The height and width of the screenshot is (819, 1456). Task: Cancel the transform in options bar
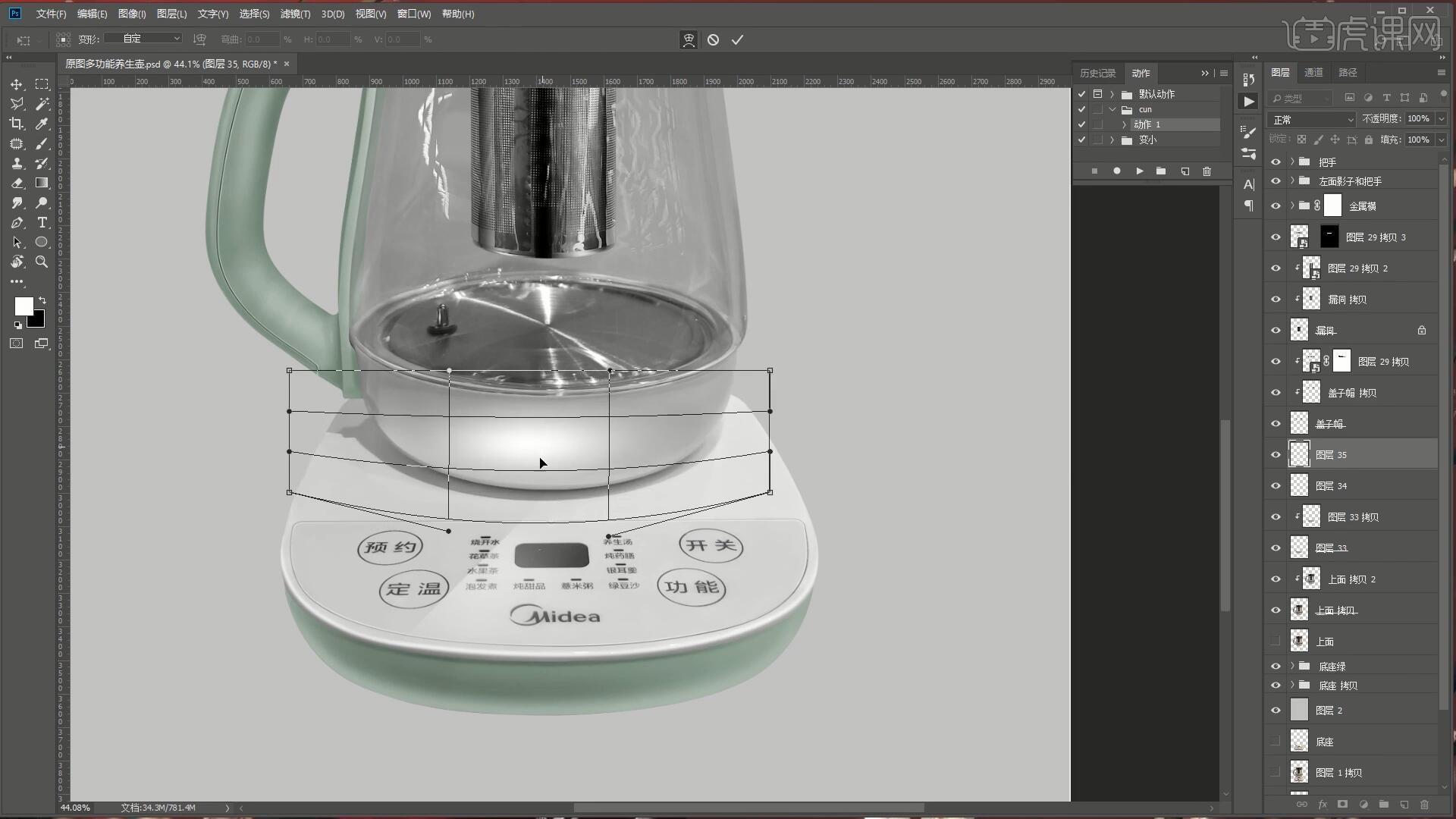tap(713, 39)
